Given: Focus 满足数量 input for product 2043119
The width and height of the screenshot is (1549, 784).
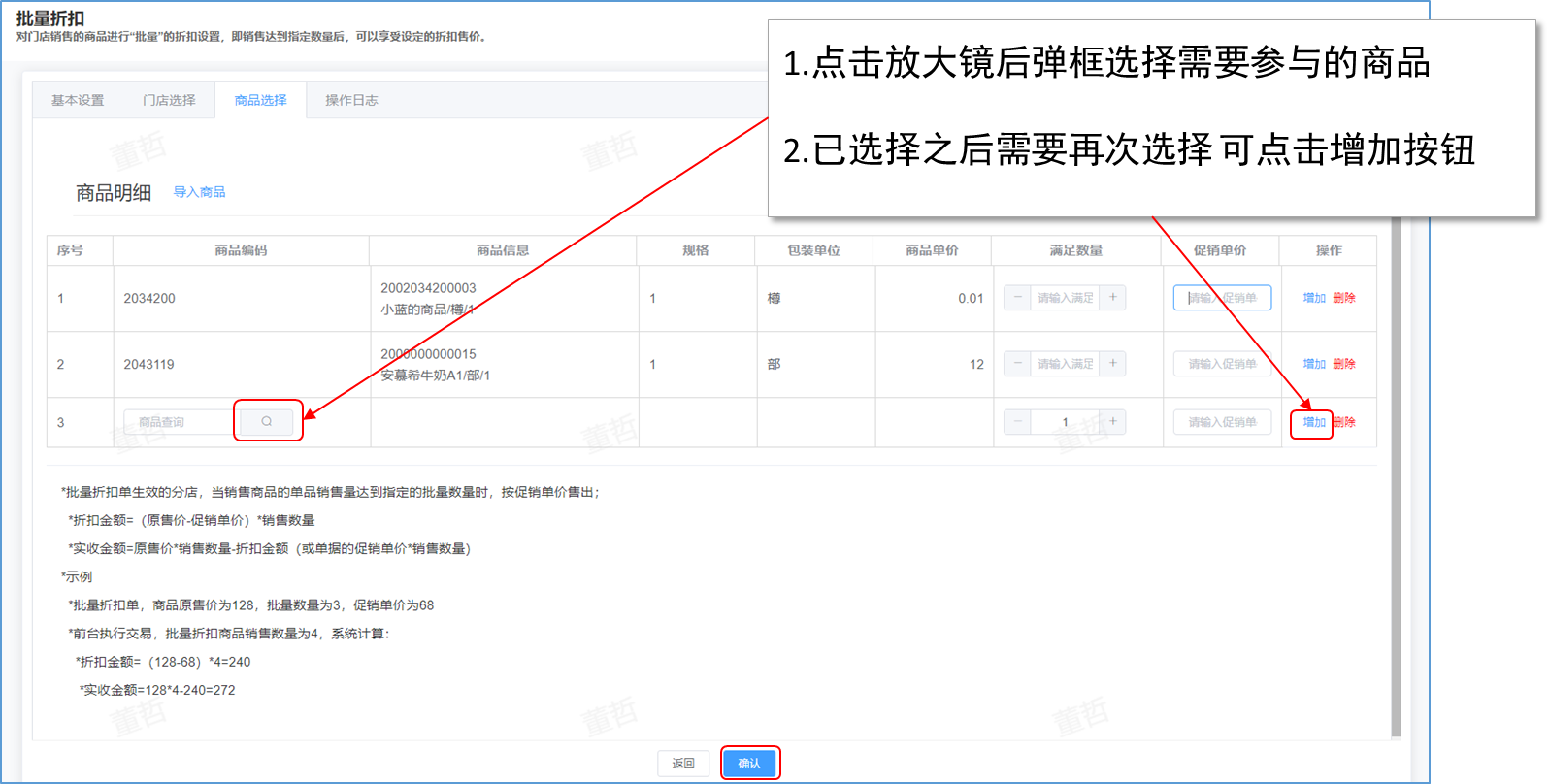Looking at the screenshot, I should [1065, 364].
